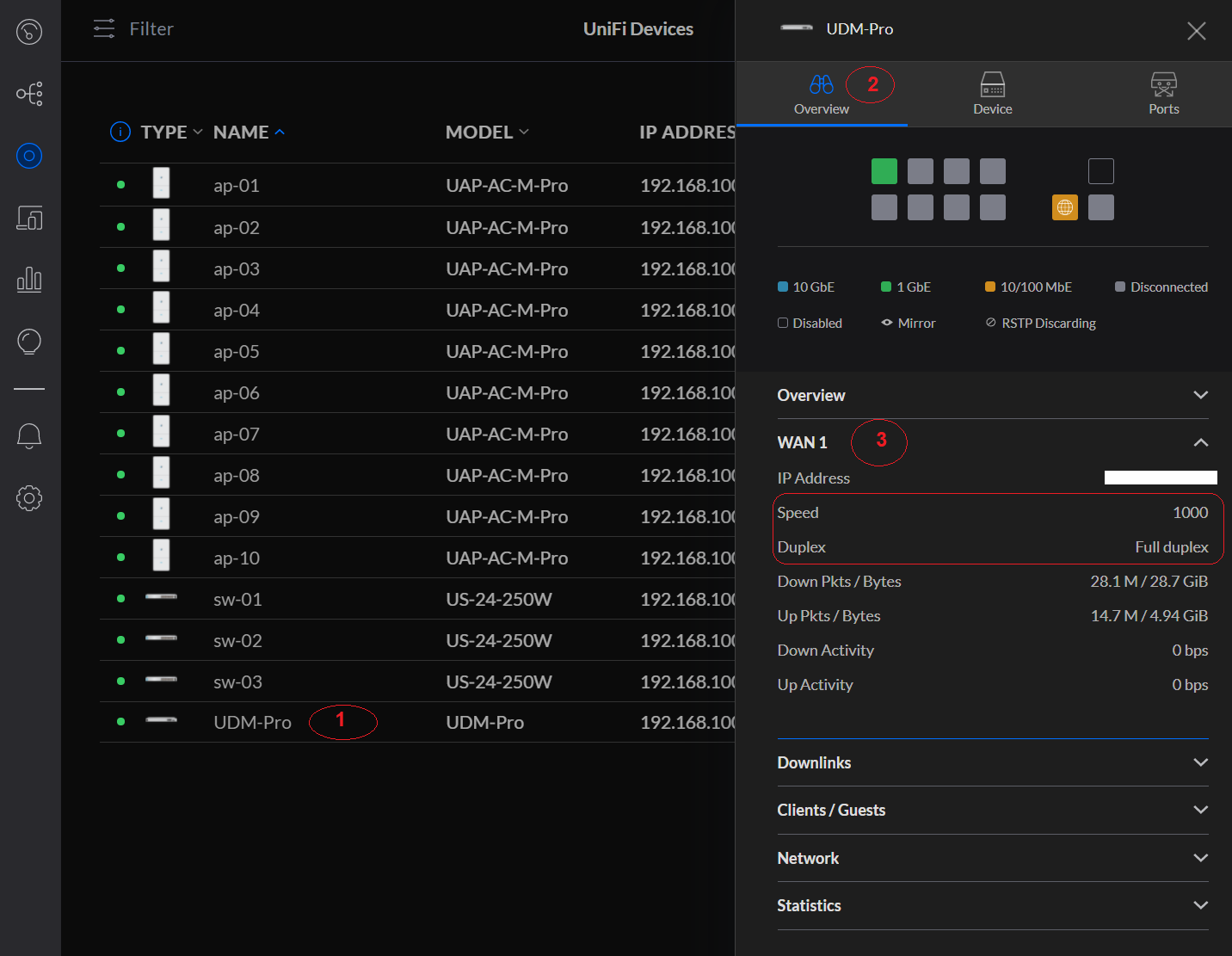Click the Disabled legend entry
The image size is (1232, 956).
[x=810, y=323]
